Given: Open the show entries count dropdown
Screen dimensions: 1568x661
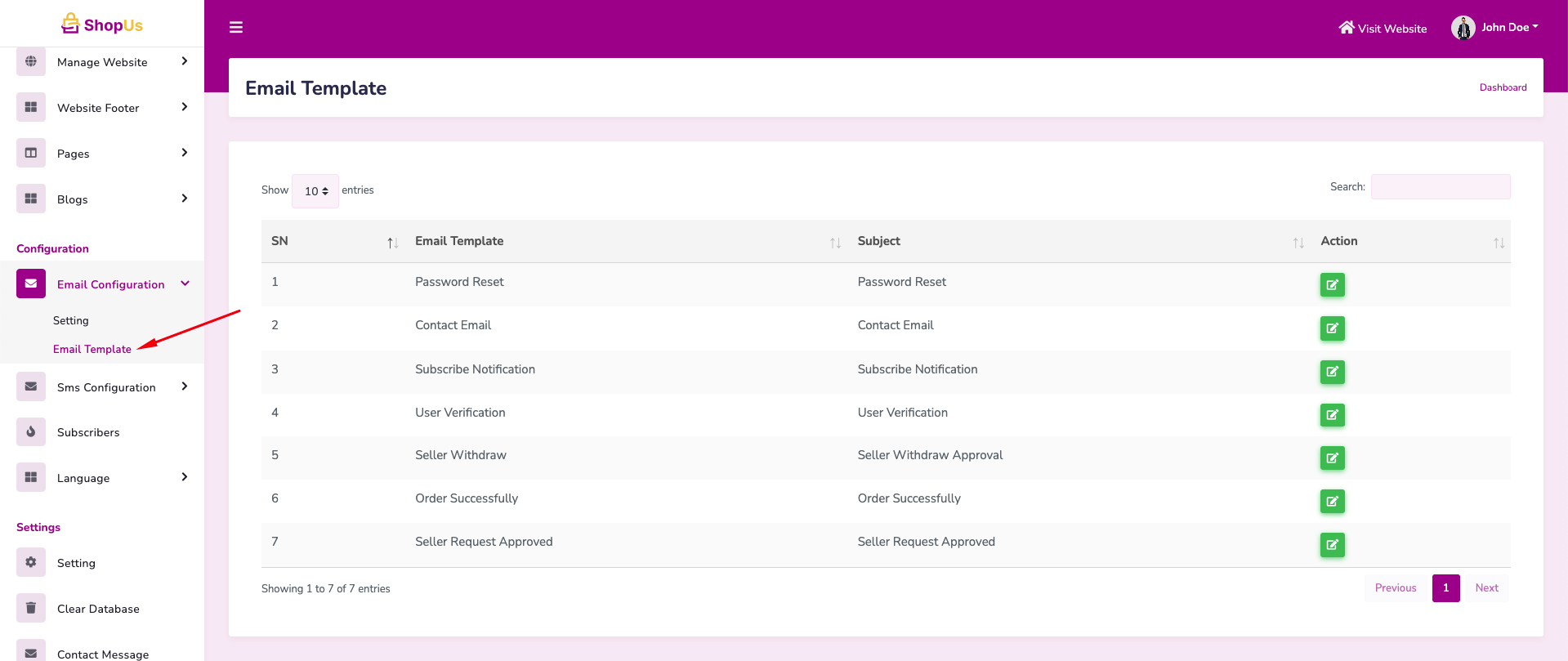Looking at the screenshot, I should coord(315,191).
